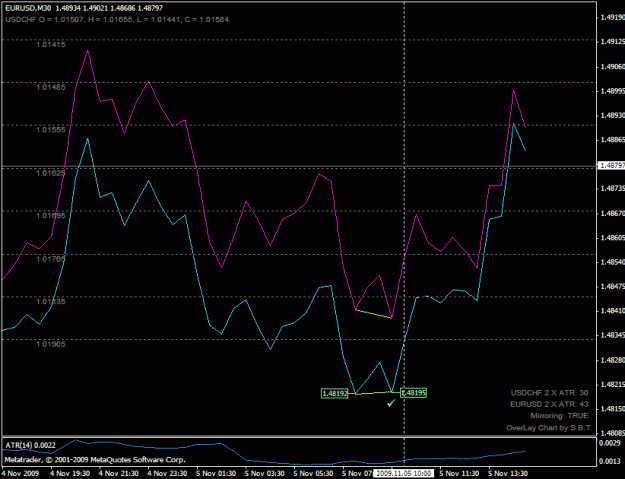This screenshot has width=625, height=479.
Task: Click the overlay price label 1.01415
Action: tap(51, 44)
